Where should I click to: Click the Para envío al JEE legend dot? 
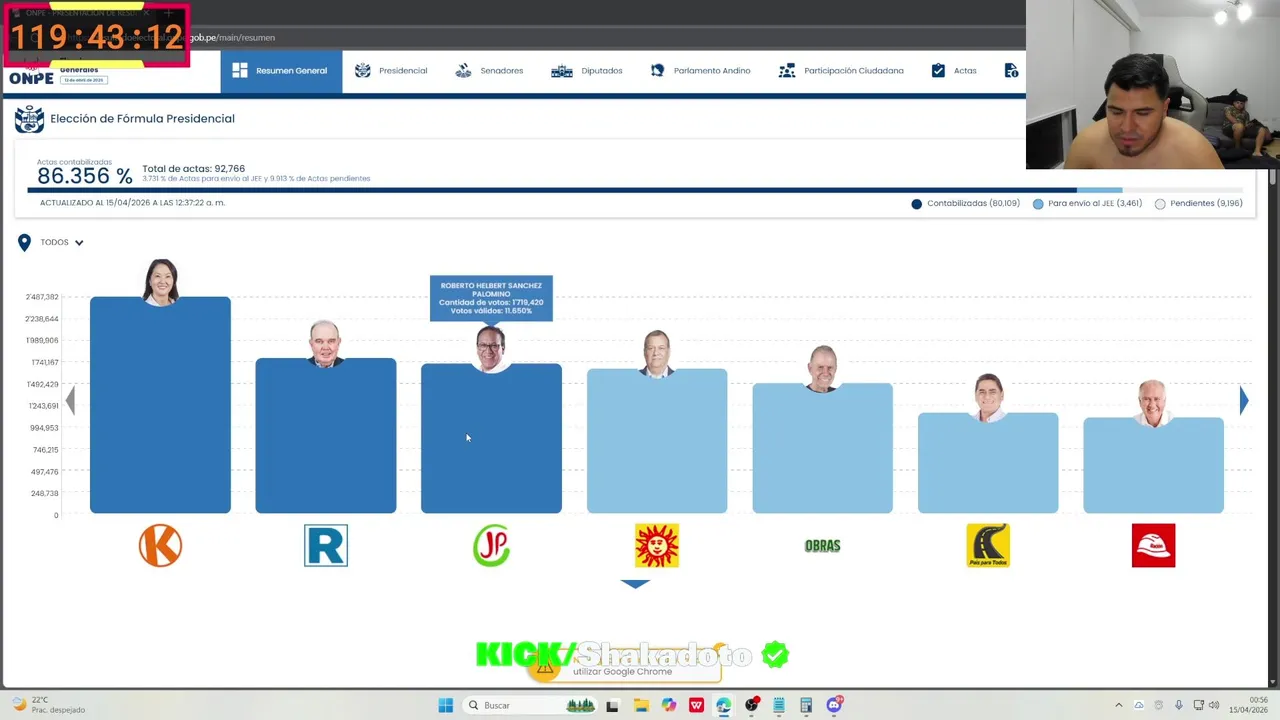1038,204
